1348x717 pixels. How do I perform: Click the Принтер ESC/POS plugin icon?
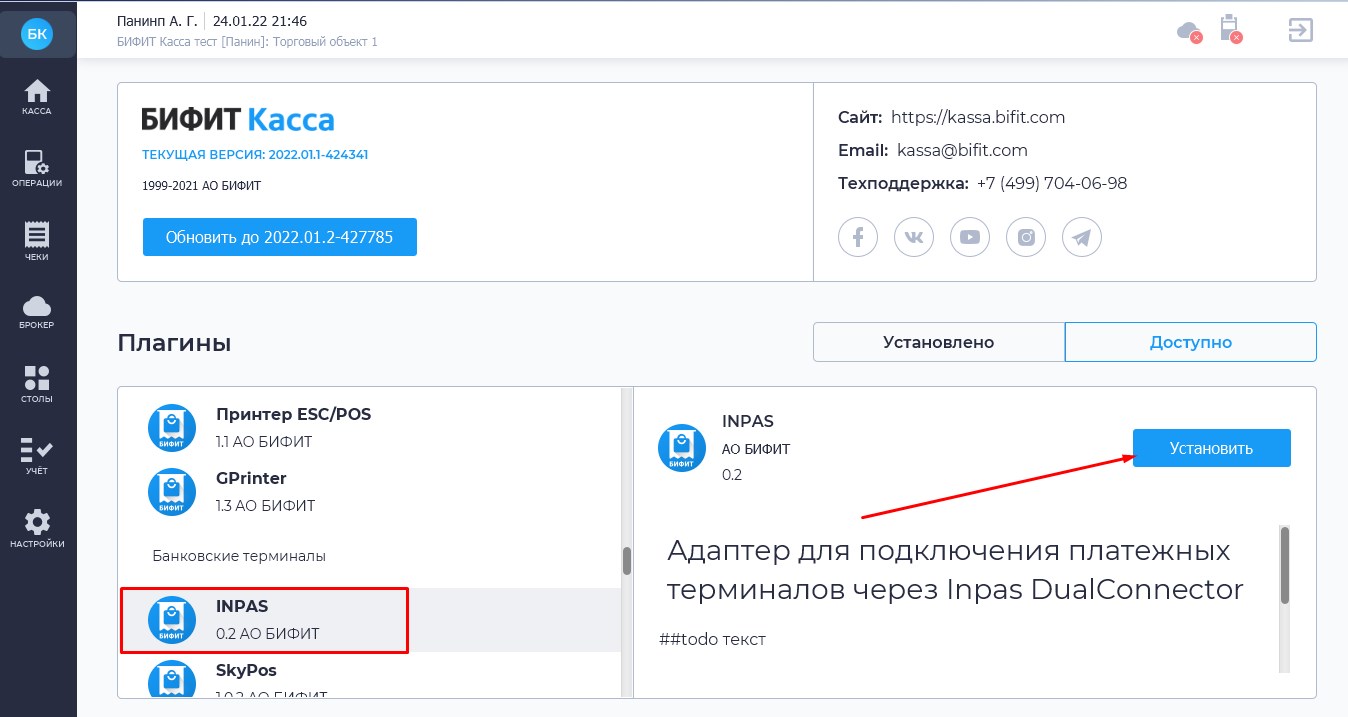[x=172, y=428]
